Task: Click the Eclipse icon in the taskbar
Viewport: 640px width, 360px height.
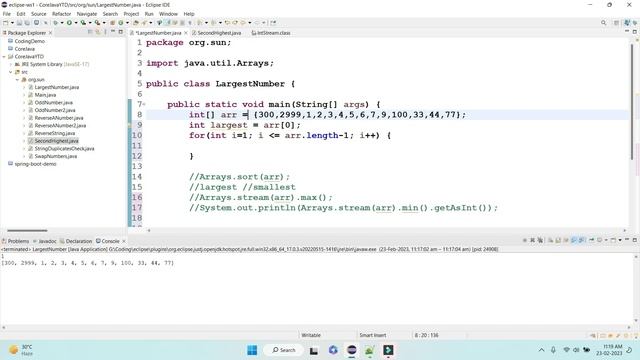Action: (351, 350)
